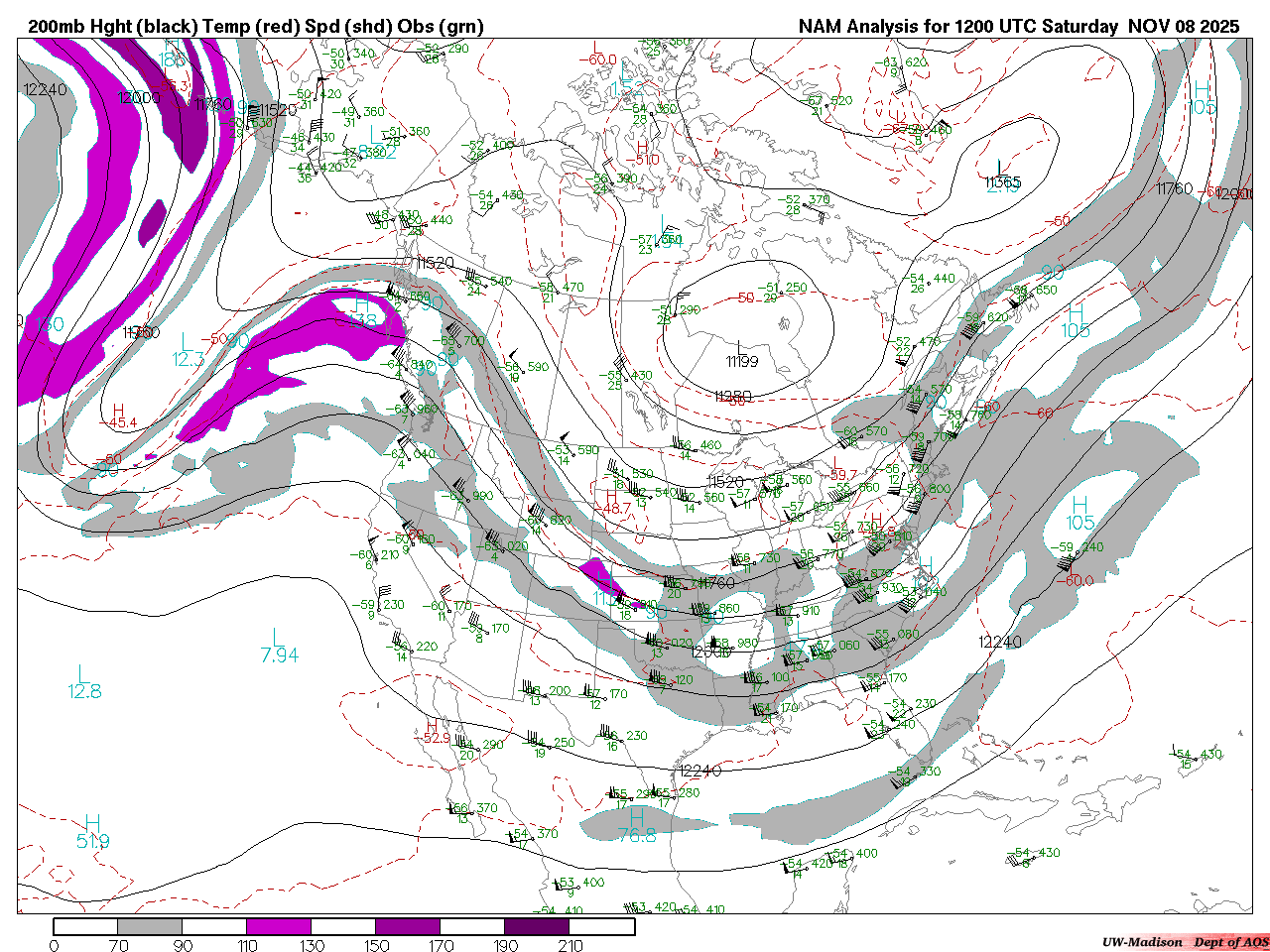Click the 200mb Hght chart title

pyautogui.click(x=256, y=26)
